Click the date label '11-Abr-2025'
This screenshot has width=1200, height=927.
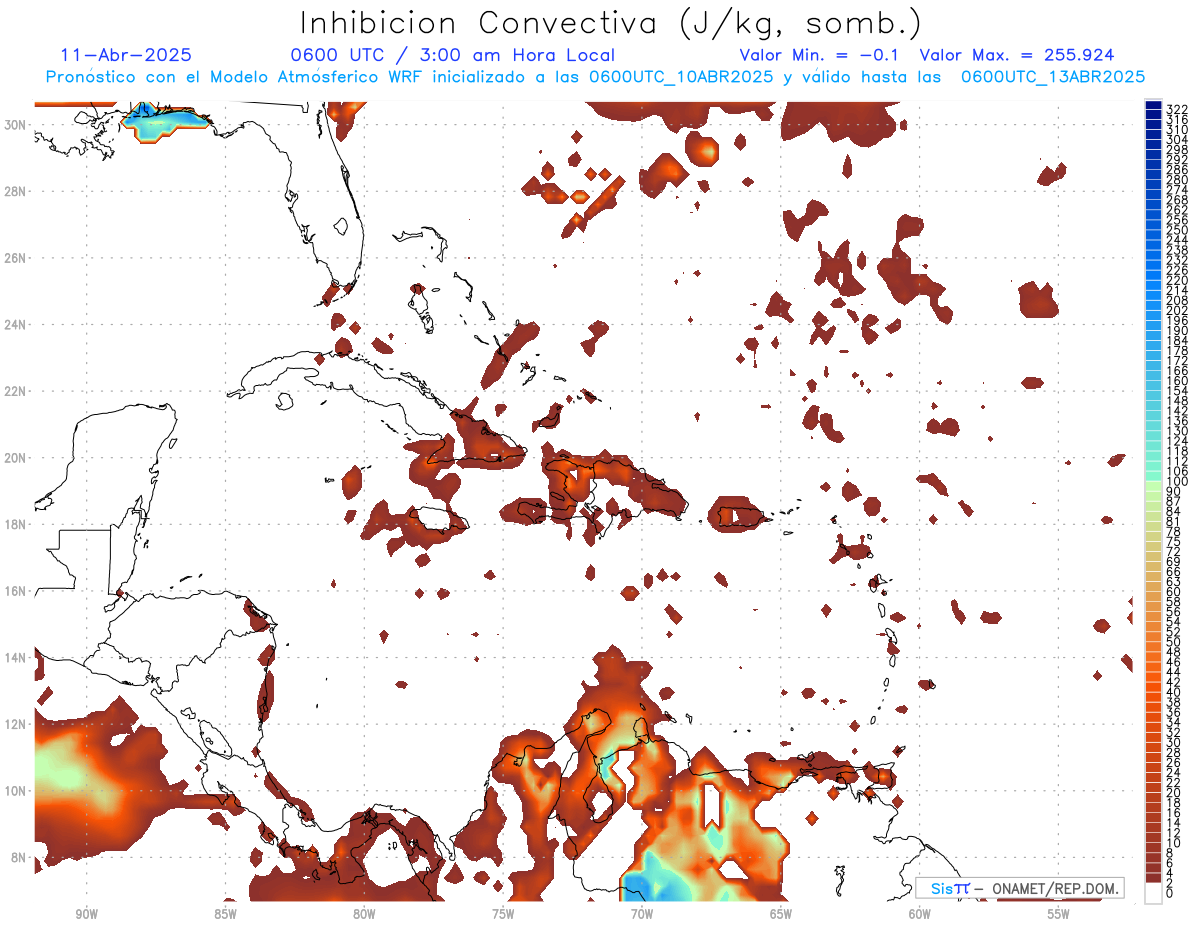point(127,56)
